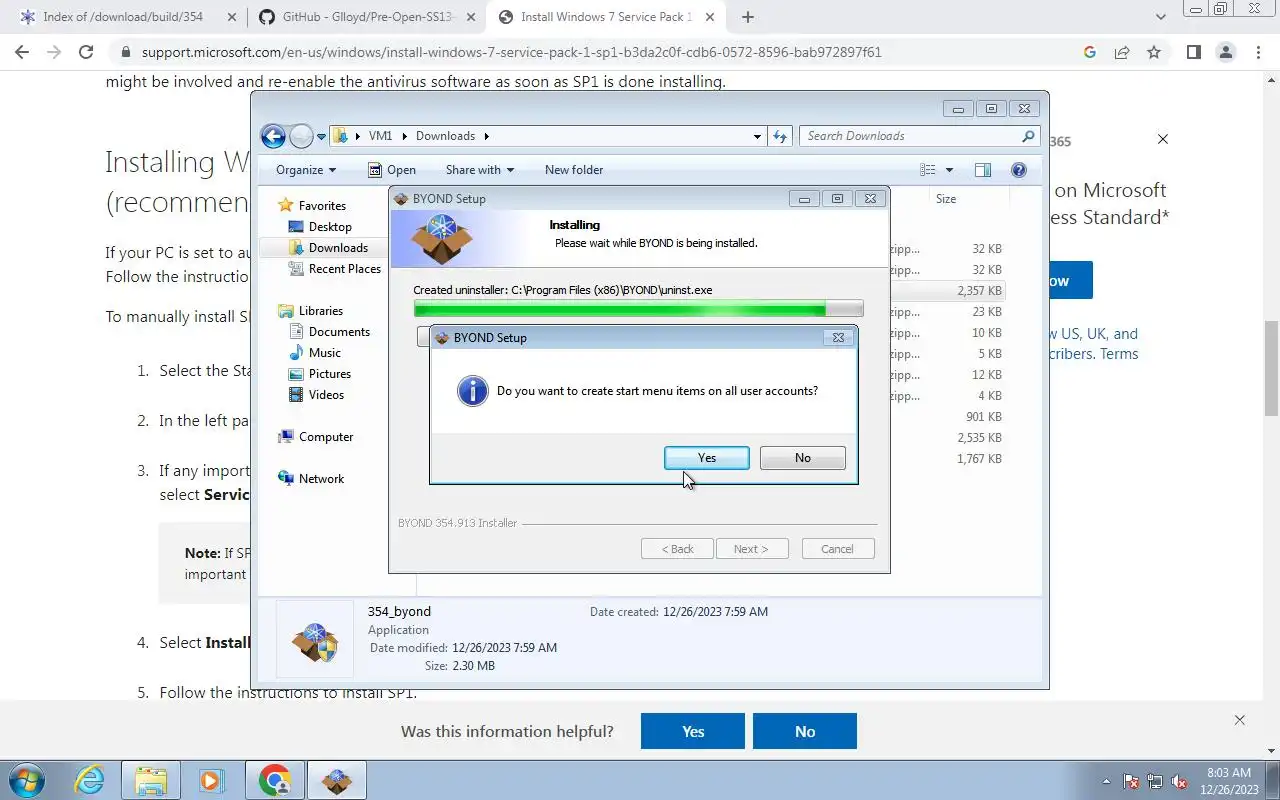
Task: Open a new Chrome tab
Action: point(747,17)
